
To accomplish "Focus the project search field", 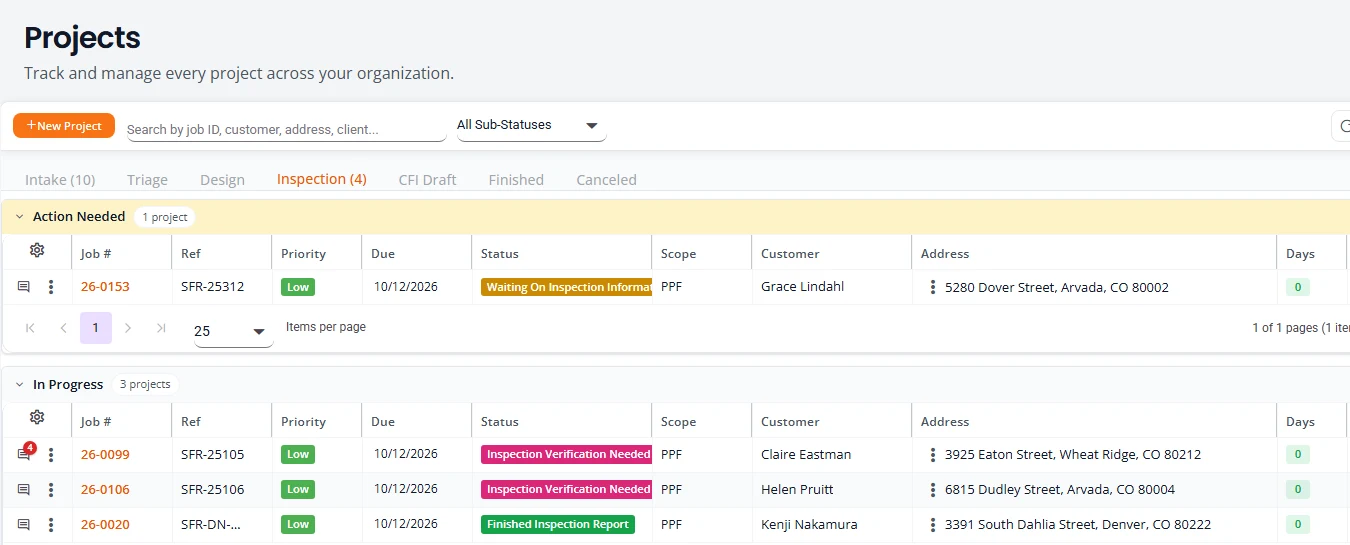I will (x=286, y=129).
